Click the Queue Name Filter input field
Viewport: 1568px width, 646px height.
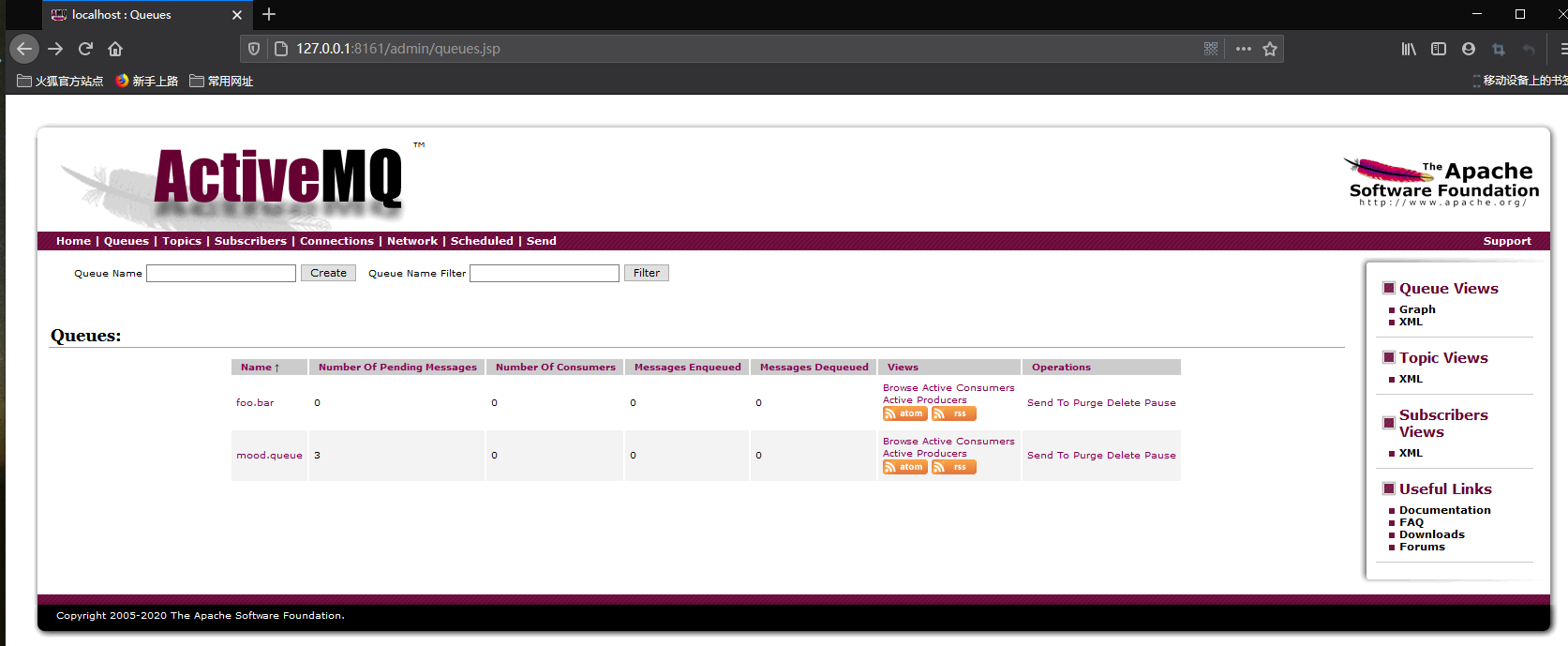click(x=545, y=273)
